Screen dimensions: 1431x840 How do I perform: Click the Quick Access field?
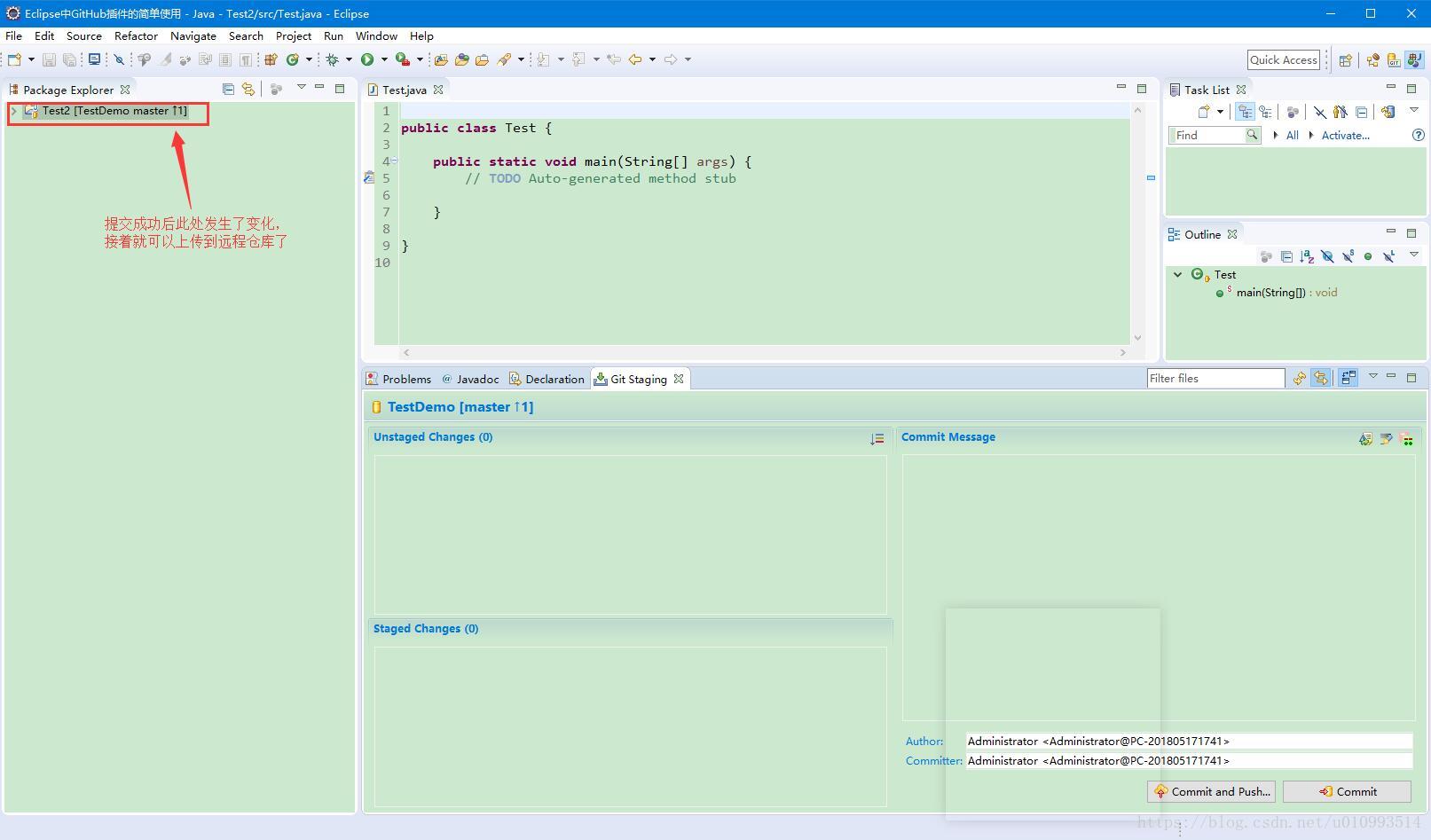coord(1284,59)
